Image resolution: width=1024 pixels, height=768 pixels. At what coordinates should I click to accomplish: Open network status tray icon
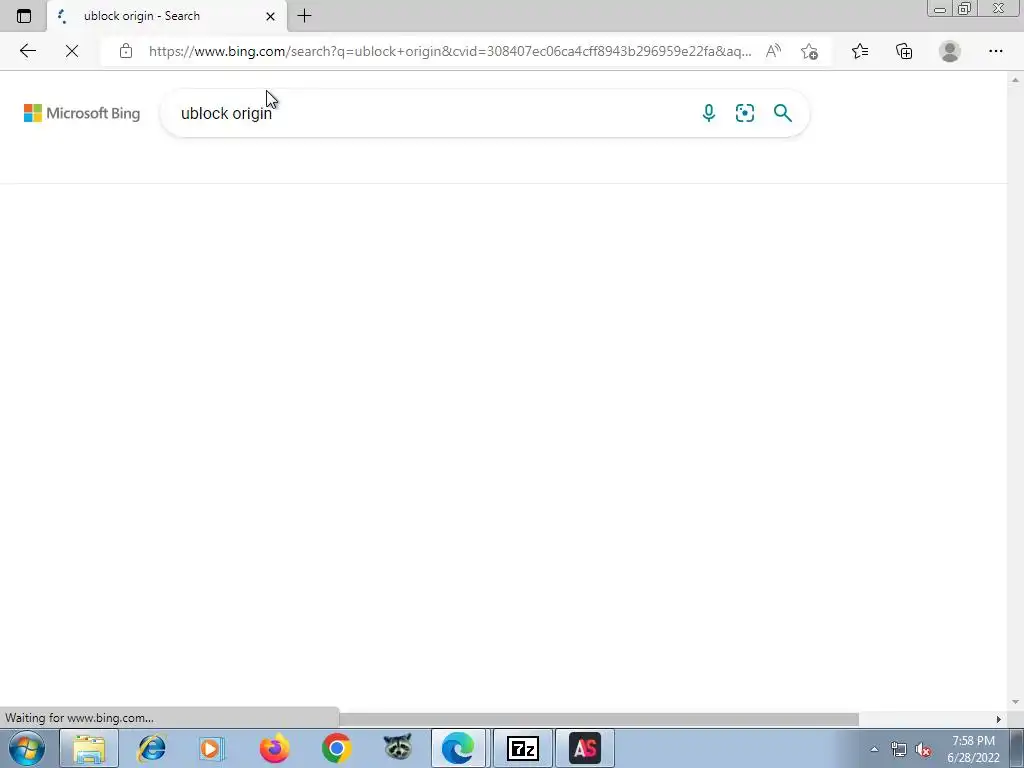point(899,749)
